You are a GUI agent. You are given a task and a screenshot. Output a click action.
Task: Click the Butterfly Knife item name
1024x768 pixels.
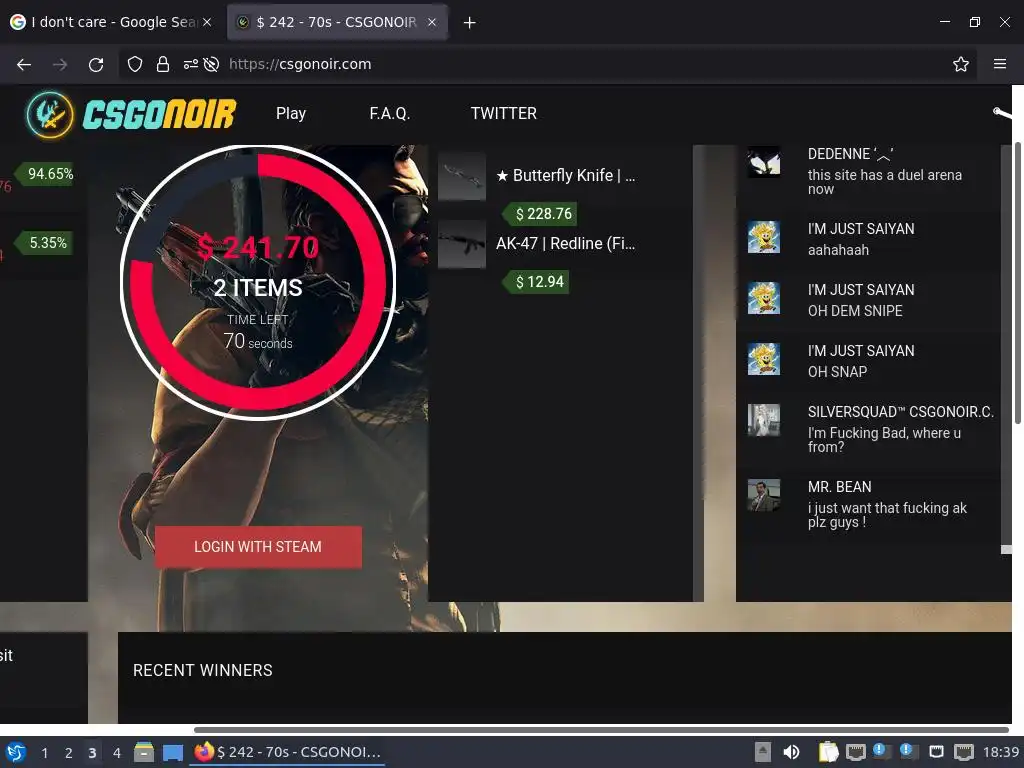pyautogui.click(x=566, y=175)
